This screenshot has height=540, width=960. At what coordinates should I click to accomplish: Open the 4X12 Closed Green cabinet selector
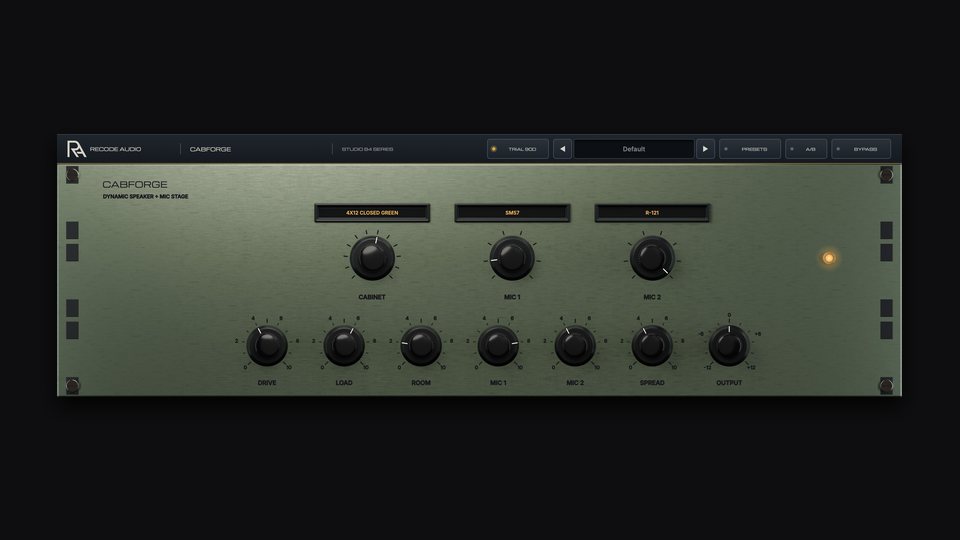click(372, 213)
